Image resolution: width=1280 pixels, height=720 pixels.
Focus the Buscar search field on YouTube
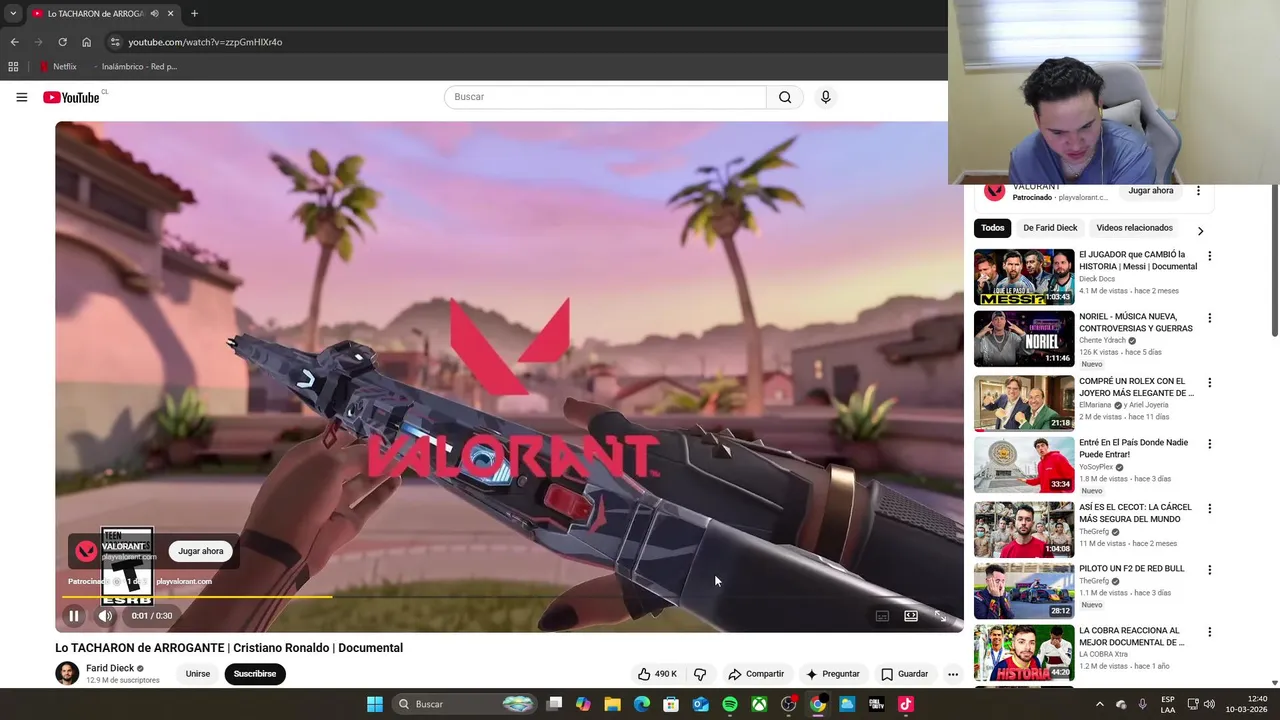coord(605,97)
